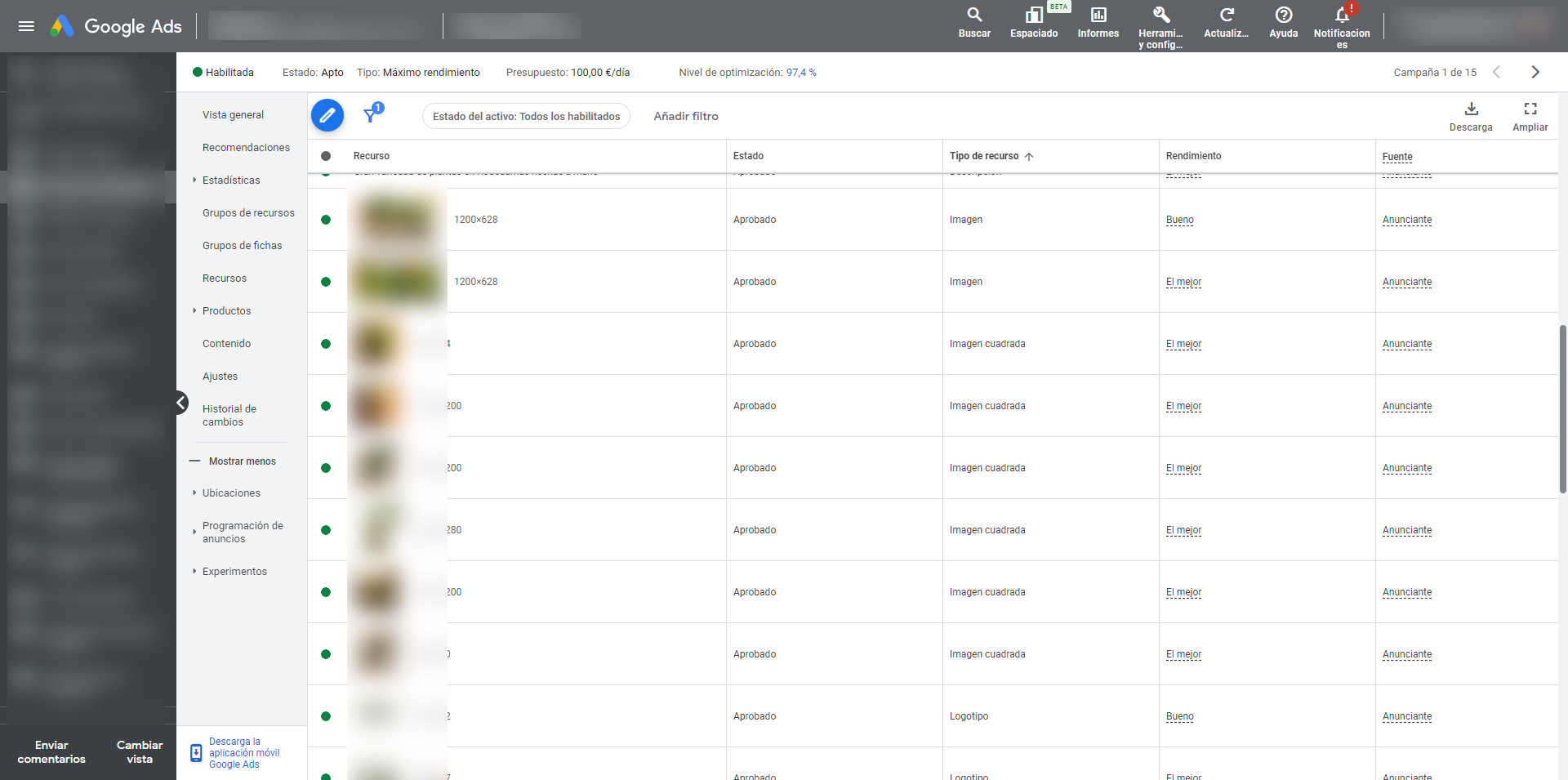Collapse the side navigation panel
The height and width of the screenshot is (780, 1568).
coord(181,403)
